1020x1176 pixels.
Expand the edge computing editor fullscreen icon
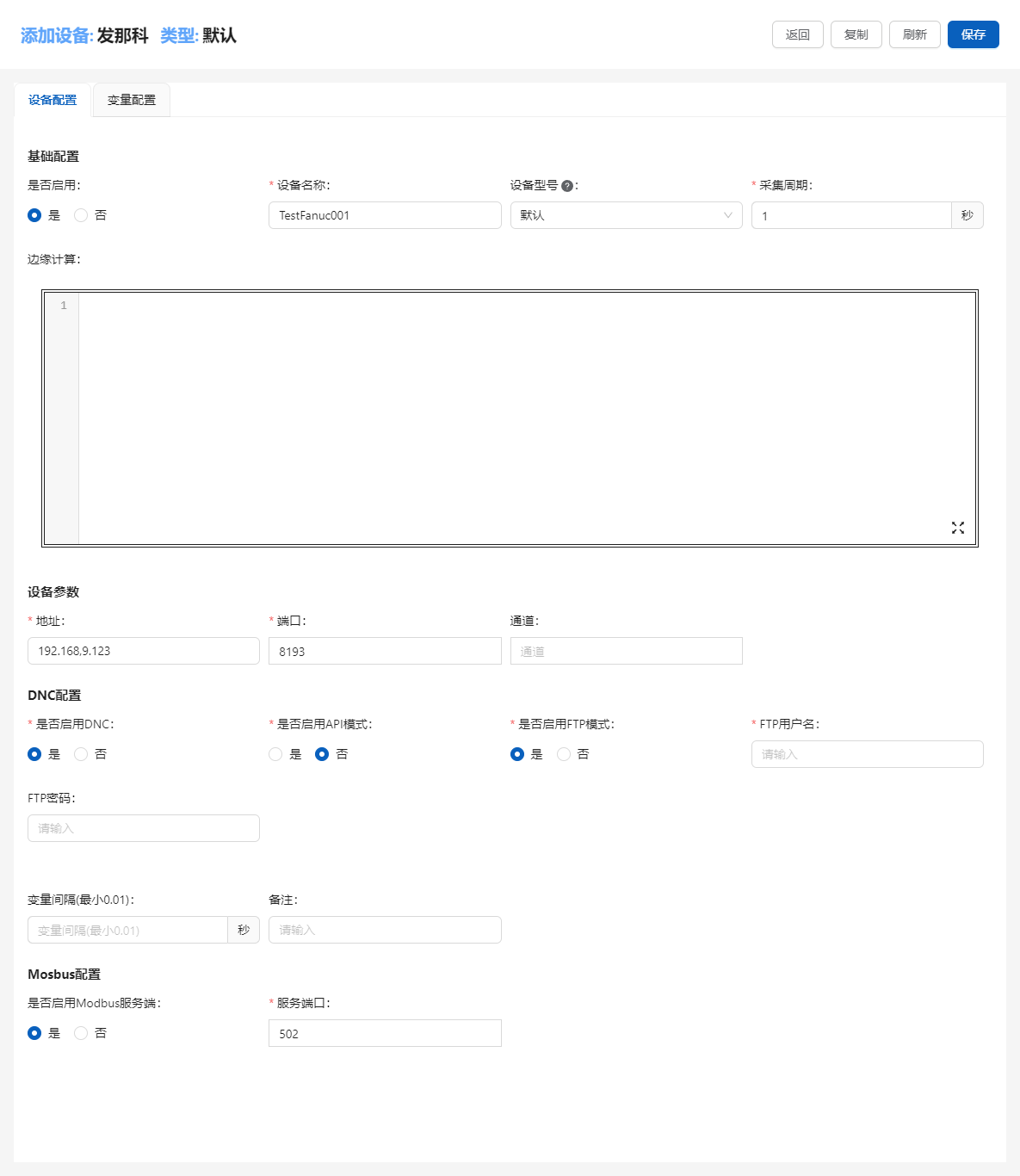pos(957,528)
